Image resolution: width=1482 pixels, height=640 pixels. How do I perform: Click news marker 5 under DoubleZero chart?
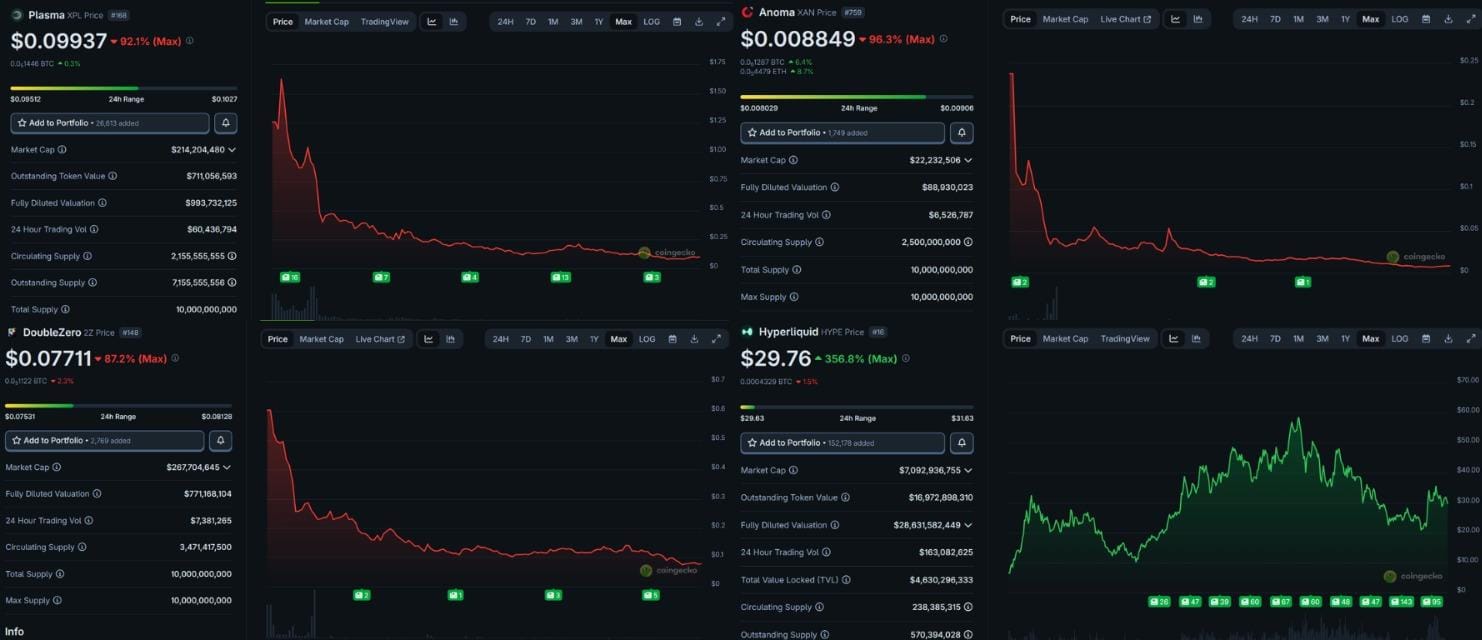click(x=650, y=595)
